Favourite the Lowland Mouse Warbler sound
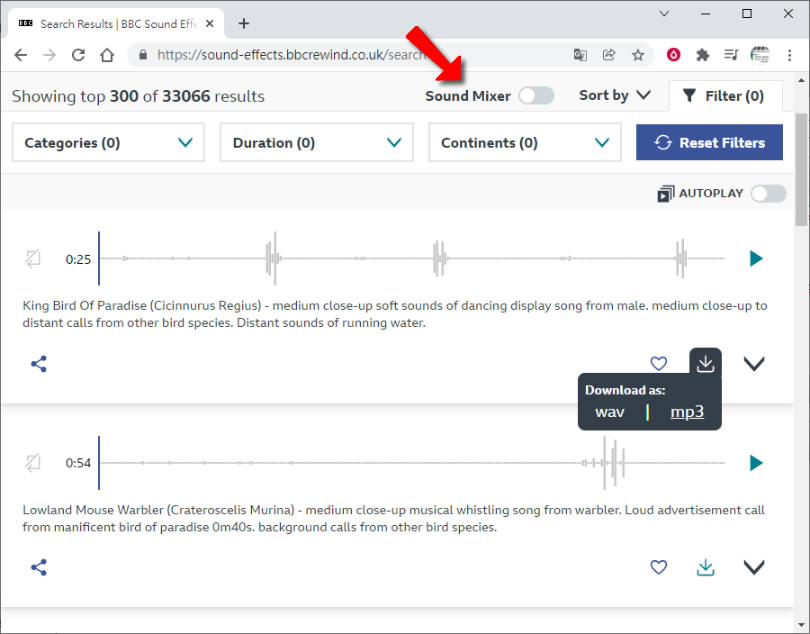This screenshot has width=810, height=634. coord(659,567)
